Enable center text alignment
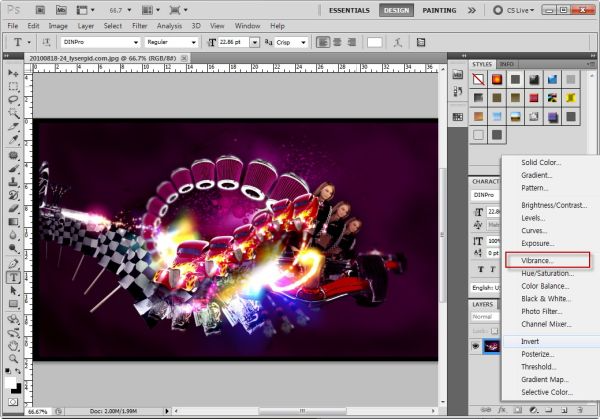600x419 pixels. (x=337, y=42)
